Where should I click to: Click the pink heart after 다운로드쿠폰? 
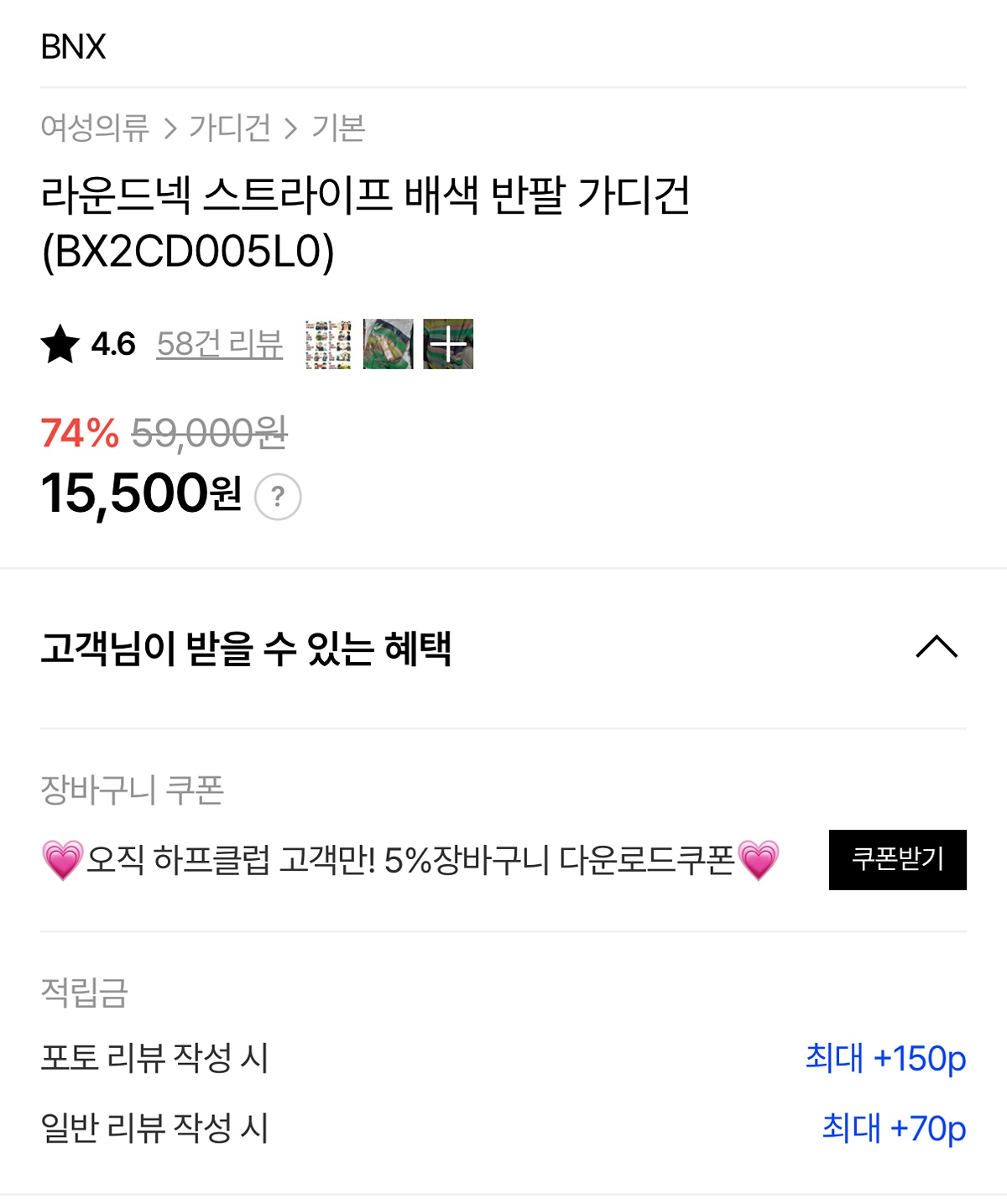[759, 860]
